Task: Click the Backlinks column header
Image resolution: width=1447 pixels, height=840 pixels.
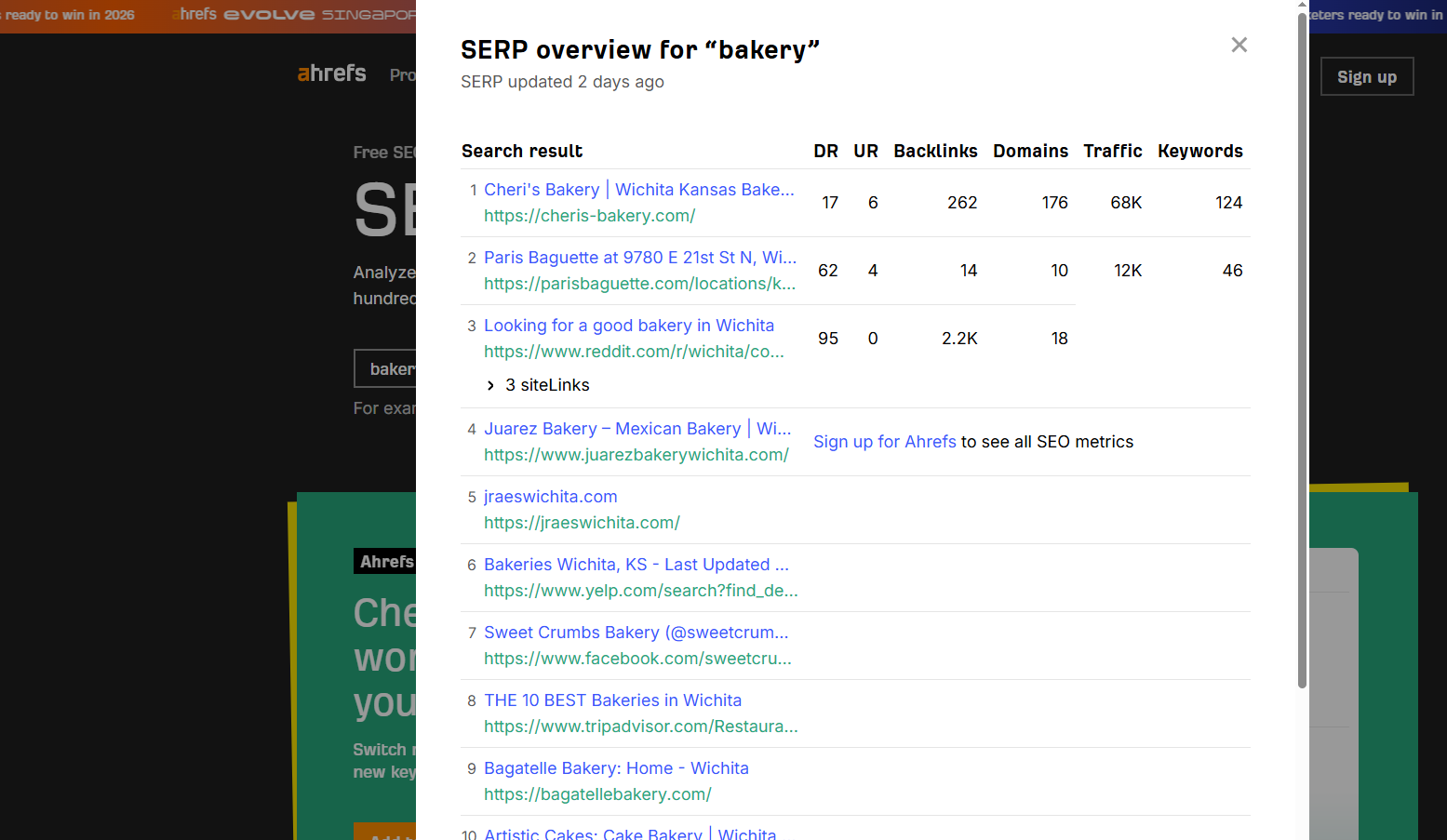Action: 935,151
